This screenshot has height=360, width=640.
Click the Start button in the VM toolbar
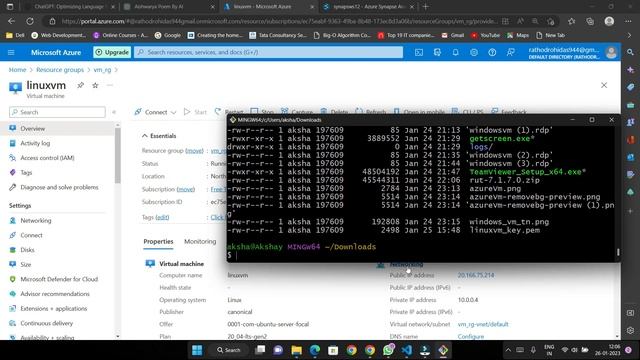pyautogui.click(x=195, y=112)
